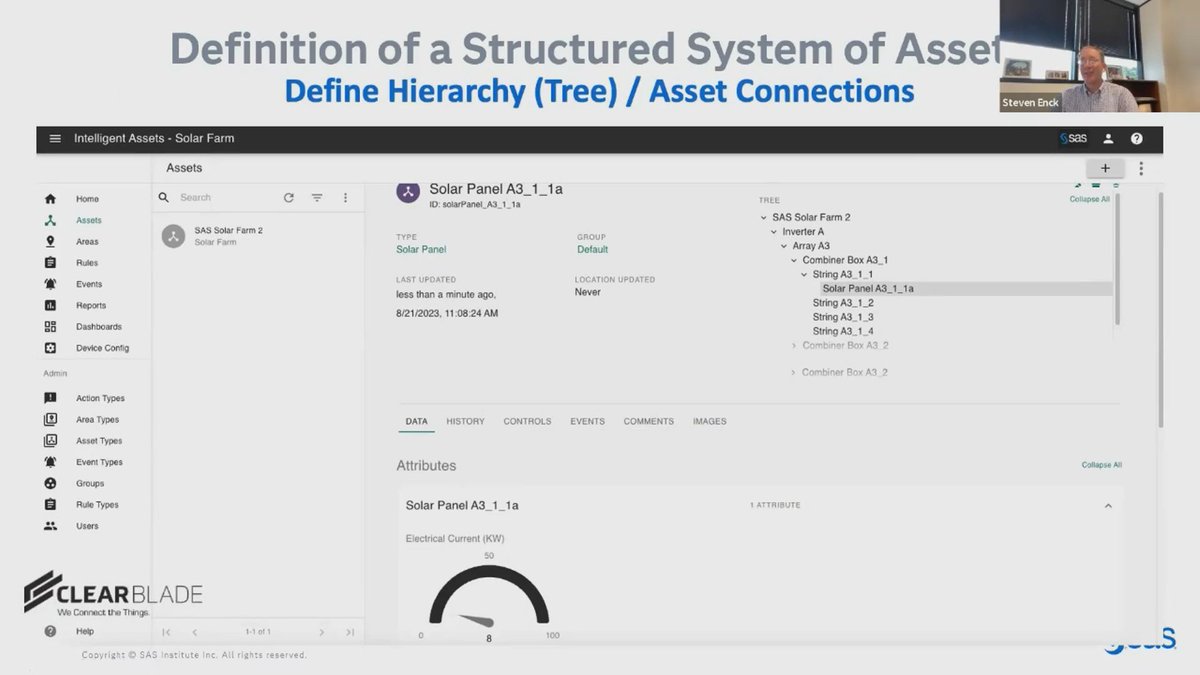Select the SAS Solar Farm 2 asset thumbnail

[171, 237]
